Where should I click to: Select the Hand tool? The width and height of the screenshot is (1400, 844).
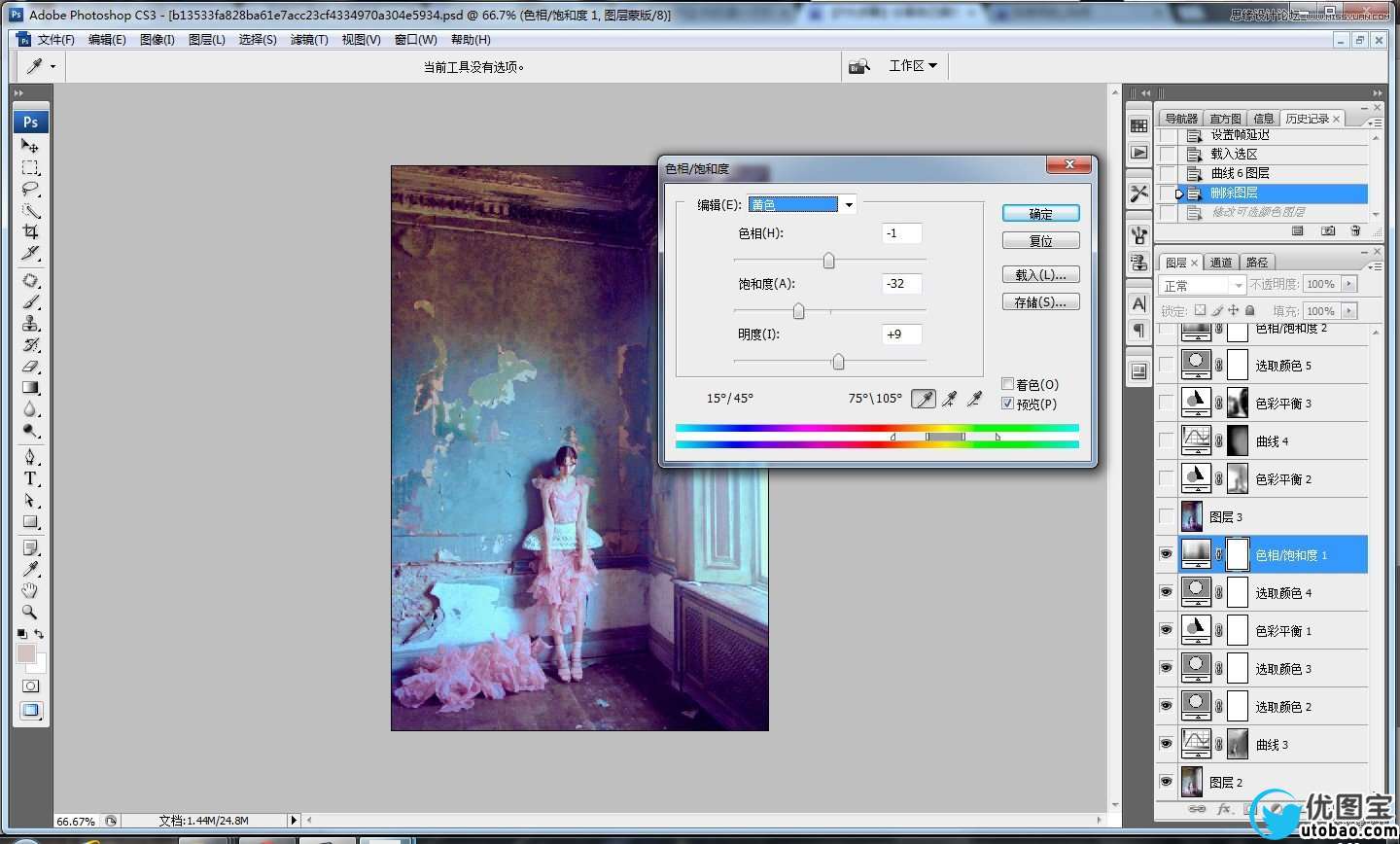point(30,590)
